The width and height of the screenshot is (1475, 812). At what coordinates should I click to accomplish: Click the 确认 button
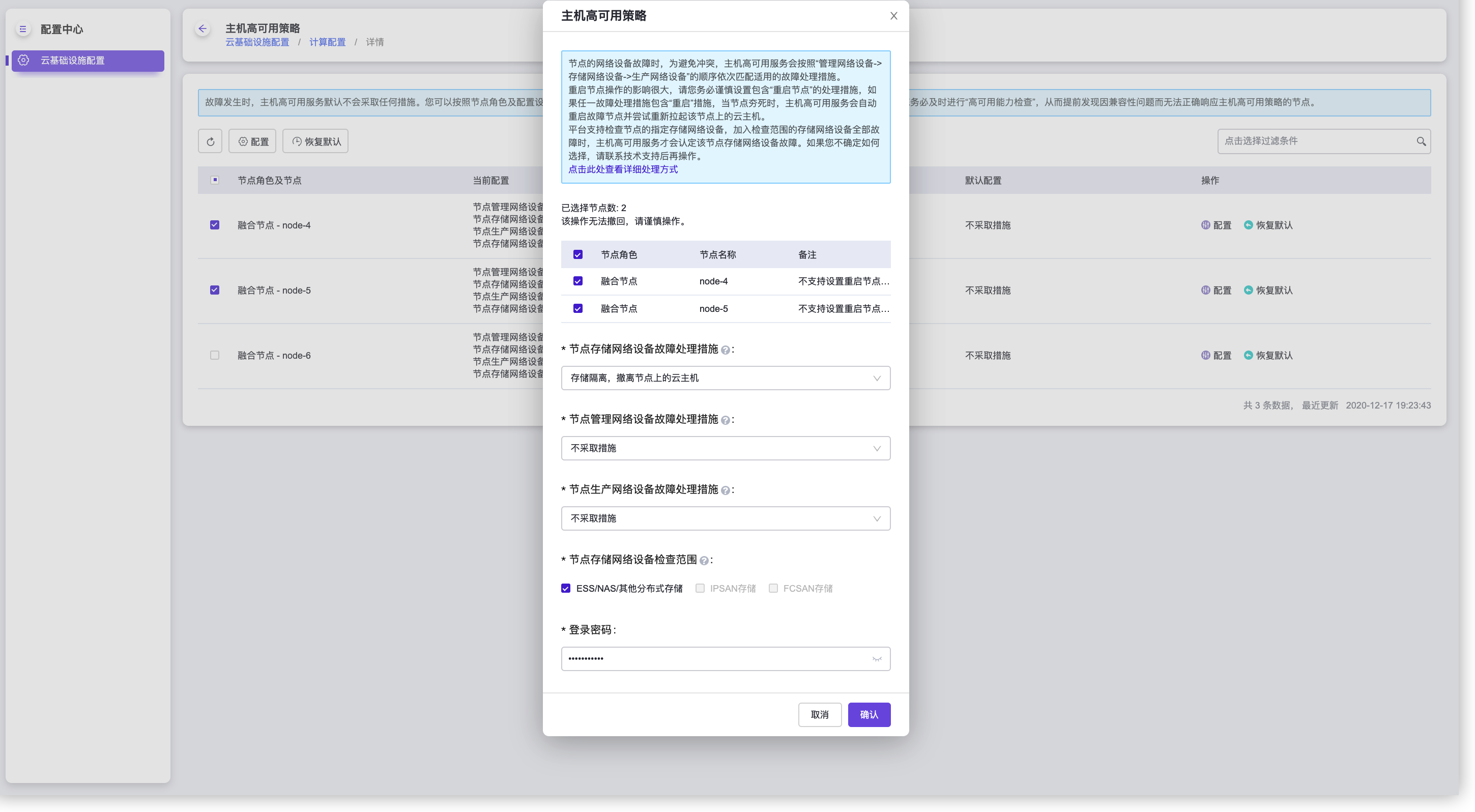coord(869,714)
